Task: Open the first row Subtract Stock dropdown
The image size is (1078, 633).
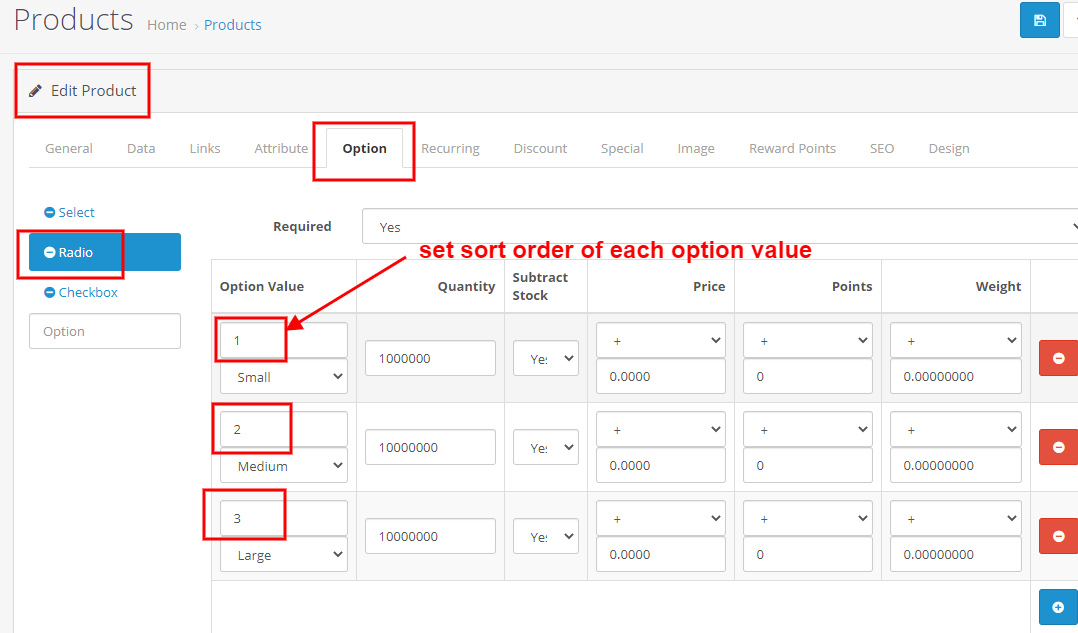Action: pos(545,357)
